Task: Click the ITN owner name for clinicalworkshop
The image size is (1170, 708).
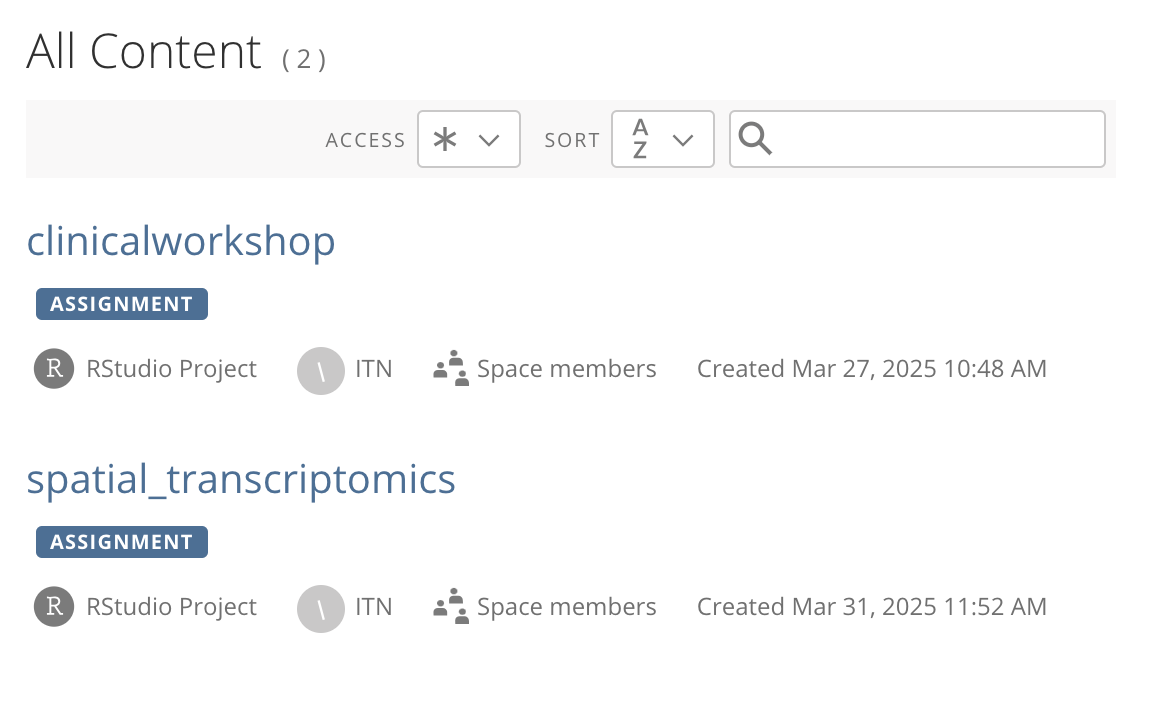Action: pyautogui.click(x=374, y=369)
